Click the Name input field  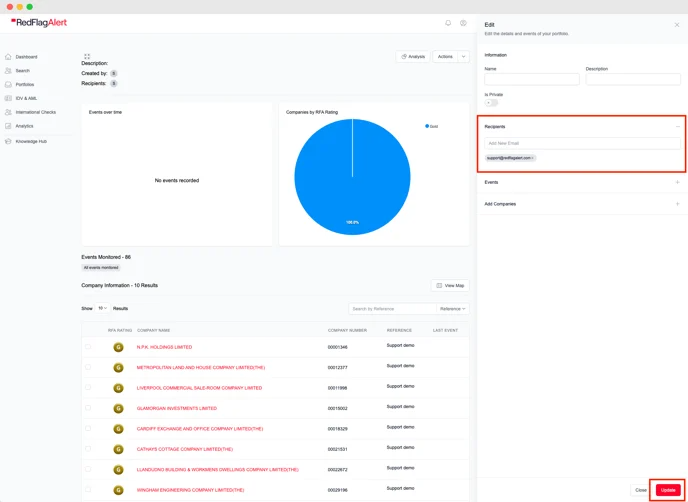(x=532, y=79)
